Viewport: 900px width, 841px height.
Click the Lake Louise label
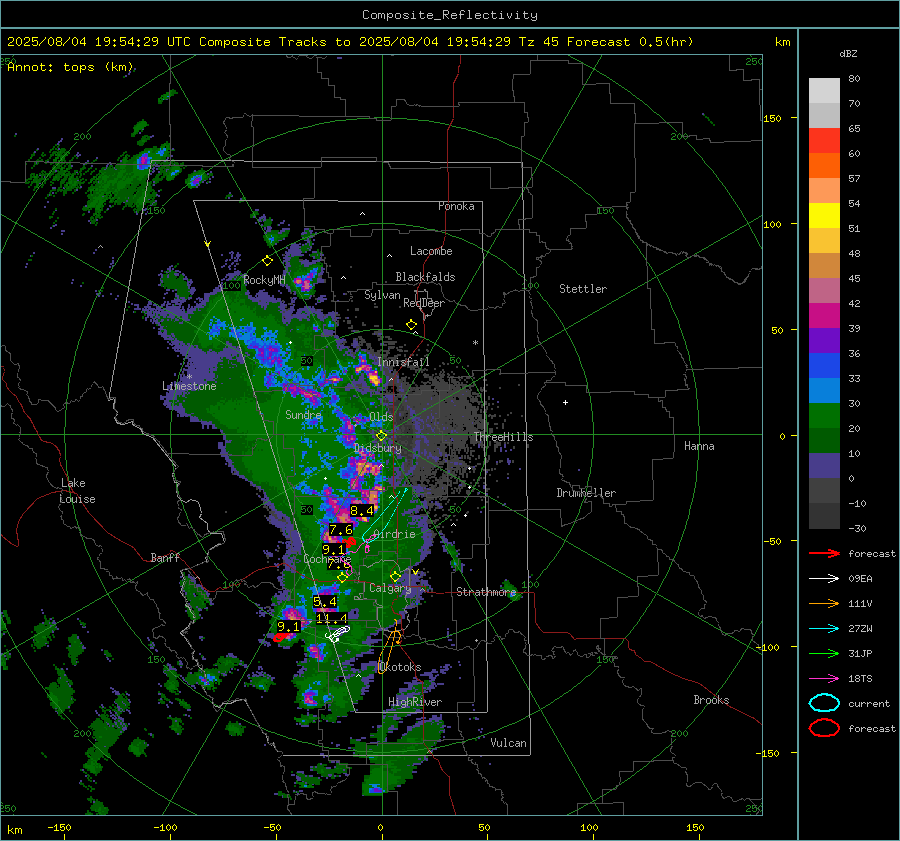click(x=77, y=491)
